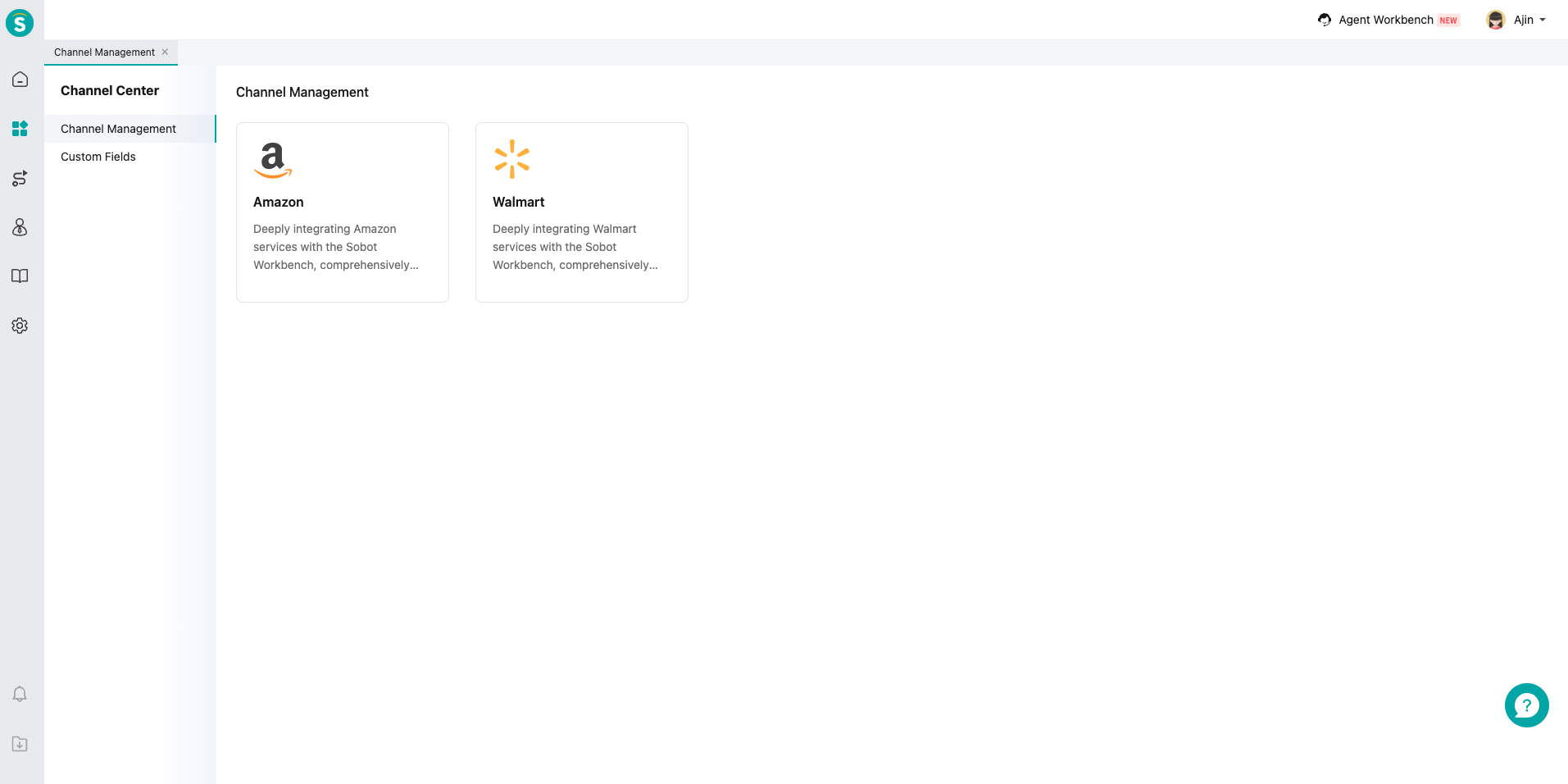
Task: Click the Walmart spark logo
Action: click(512, 159)
